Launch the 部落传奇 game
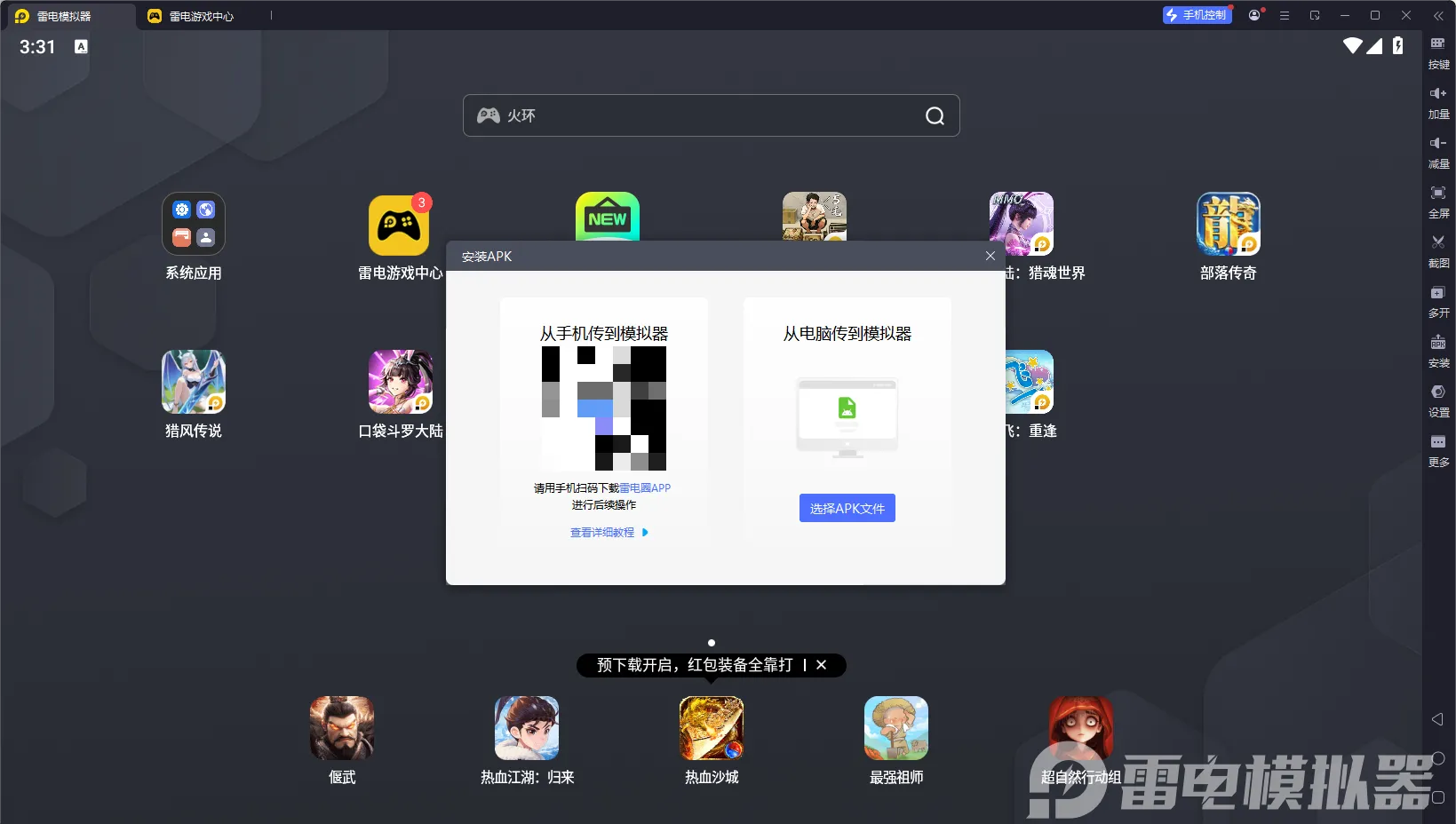The height and width of the screenshot is (824, 1456). point(1229,224)
